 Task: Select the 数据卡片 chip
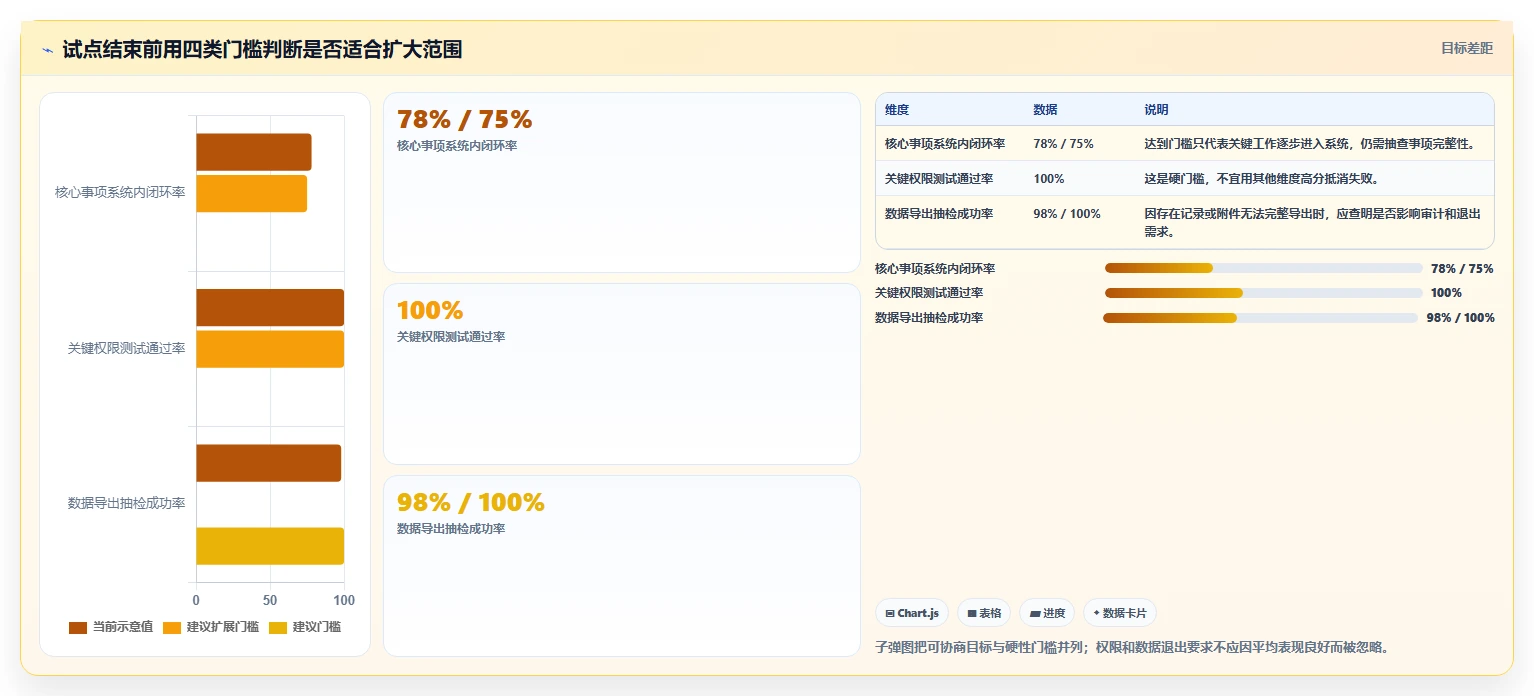point(1120,613)
